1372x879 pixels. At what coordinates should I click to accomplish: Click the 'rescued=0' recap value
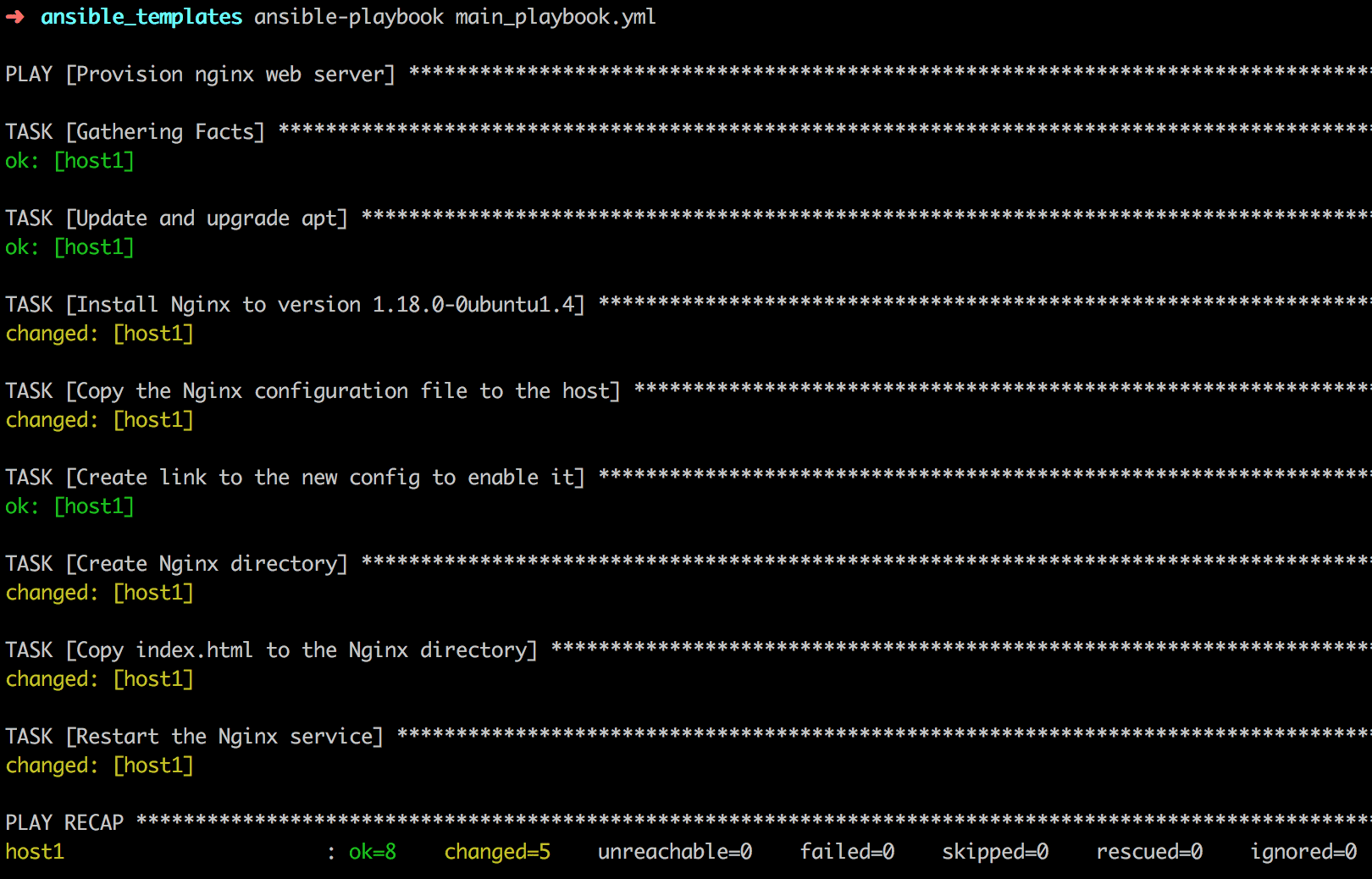(x=1149, y=852)
